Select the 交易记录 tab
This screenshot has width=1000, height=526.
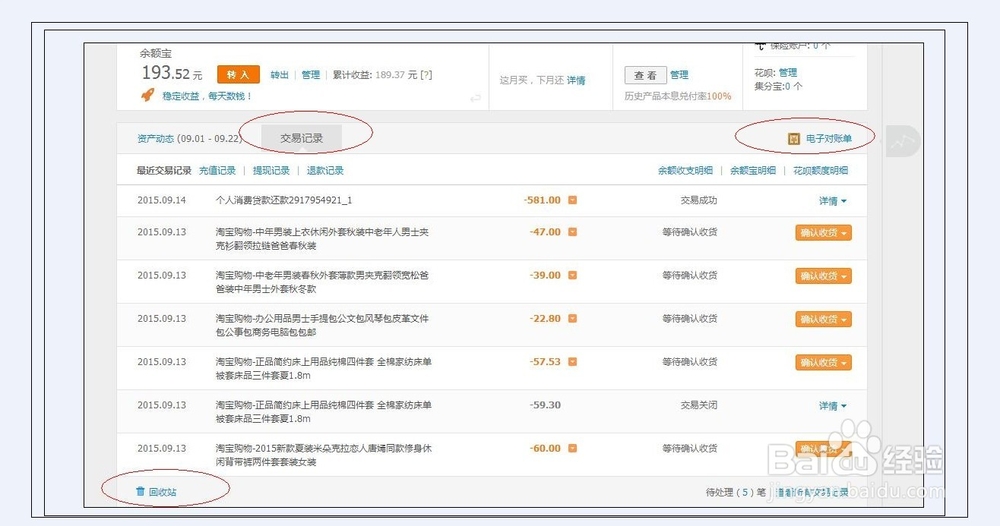pyautogui.click(x=302, y=138)
